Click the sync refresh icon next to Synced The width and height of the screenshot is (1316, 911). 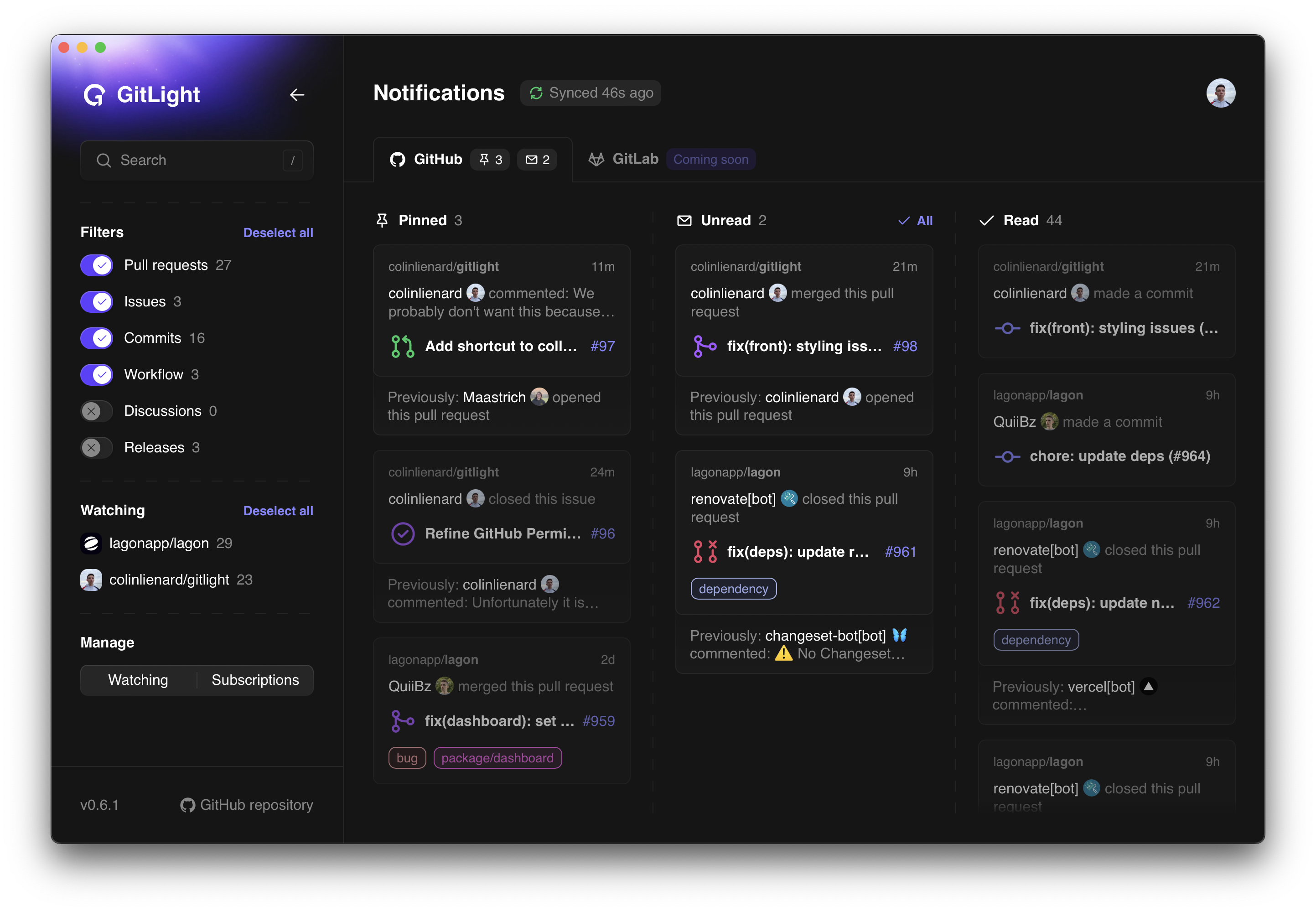[536, 93]
